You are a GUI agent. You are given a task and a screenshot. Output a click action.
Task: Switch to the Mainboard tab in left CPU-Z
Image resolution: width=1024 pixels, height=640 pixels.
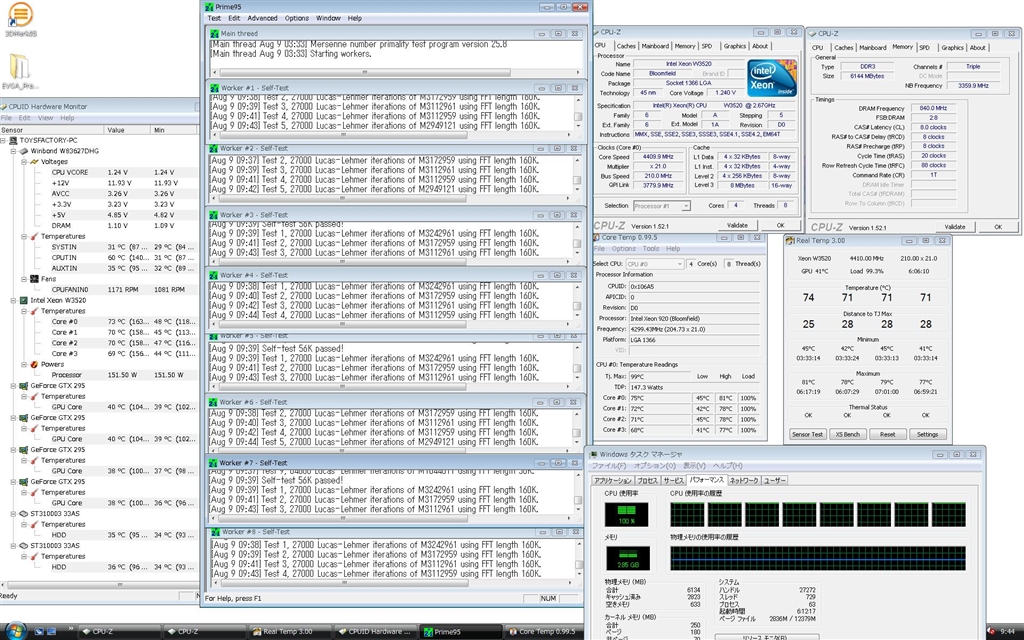click(656, 46)
